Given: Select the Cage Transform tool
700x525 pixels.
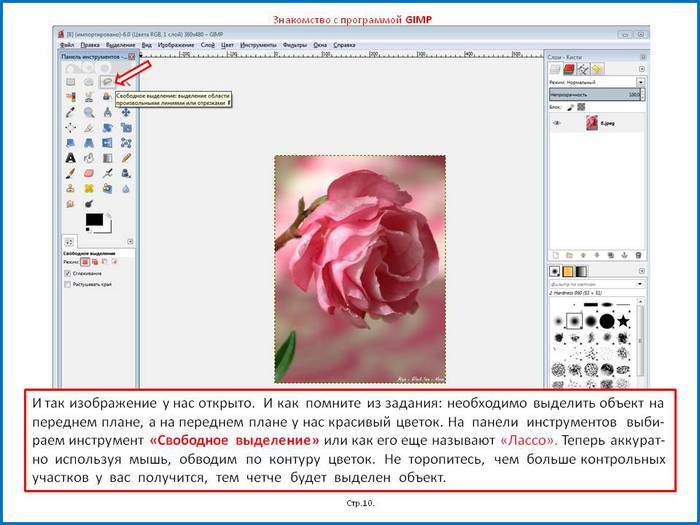Looking at the screenshot, I should 126,143.
